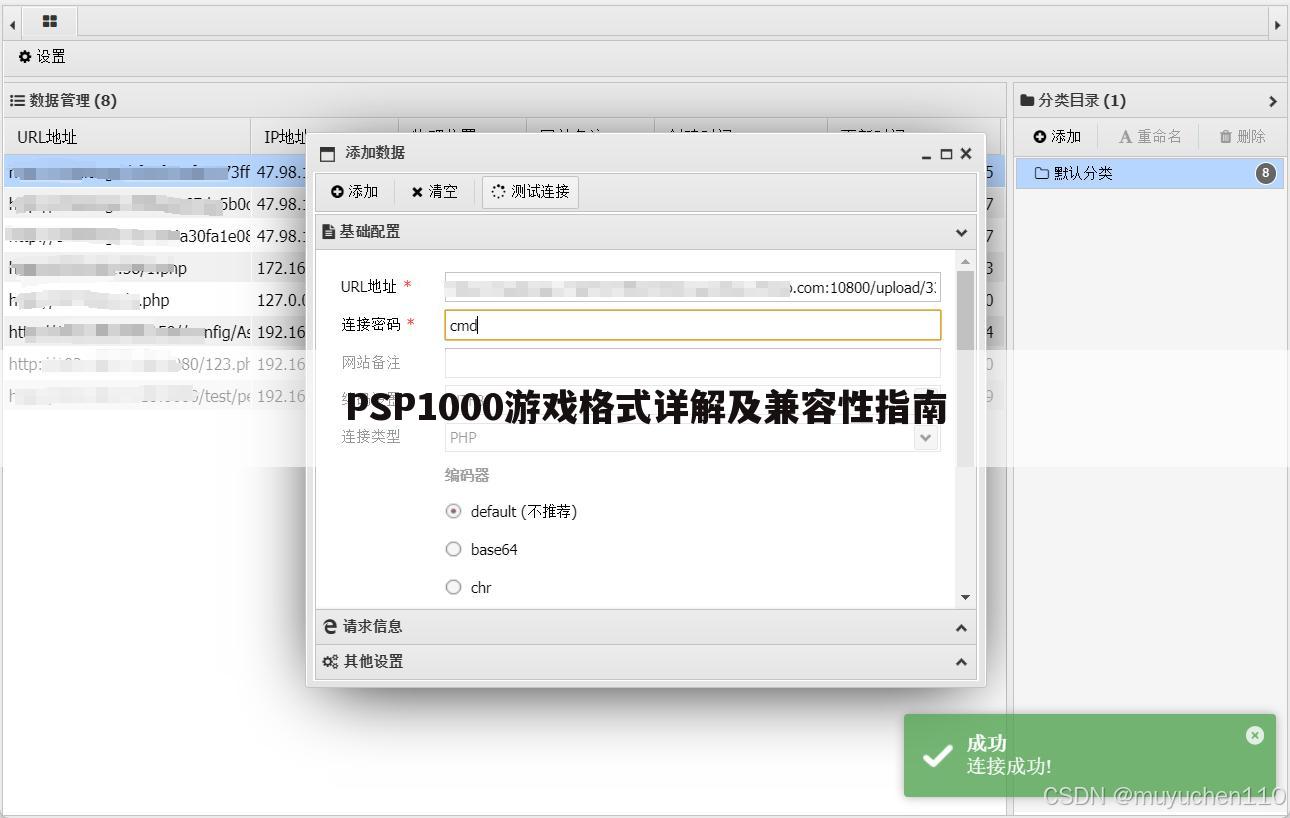
Task: Select the chr encoder radio
Action: click(453, 587)
